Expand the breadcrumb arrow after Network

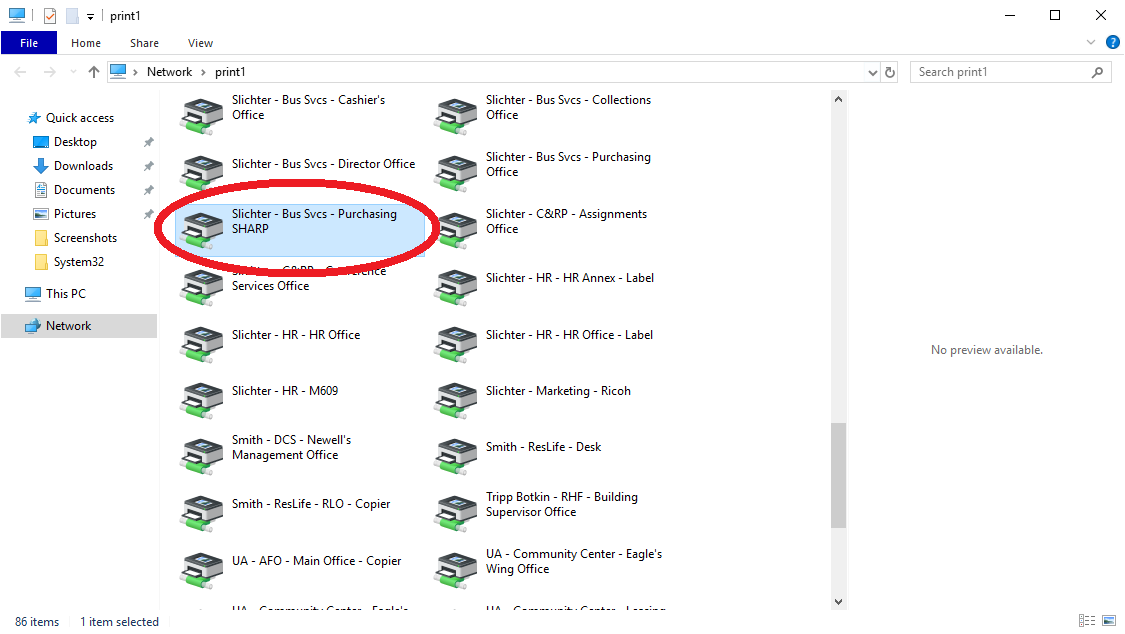click(x=204, y=72)
